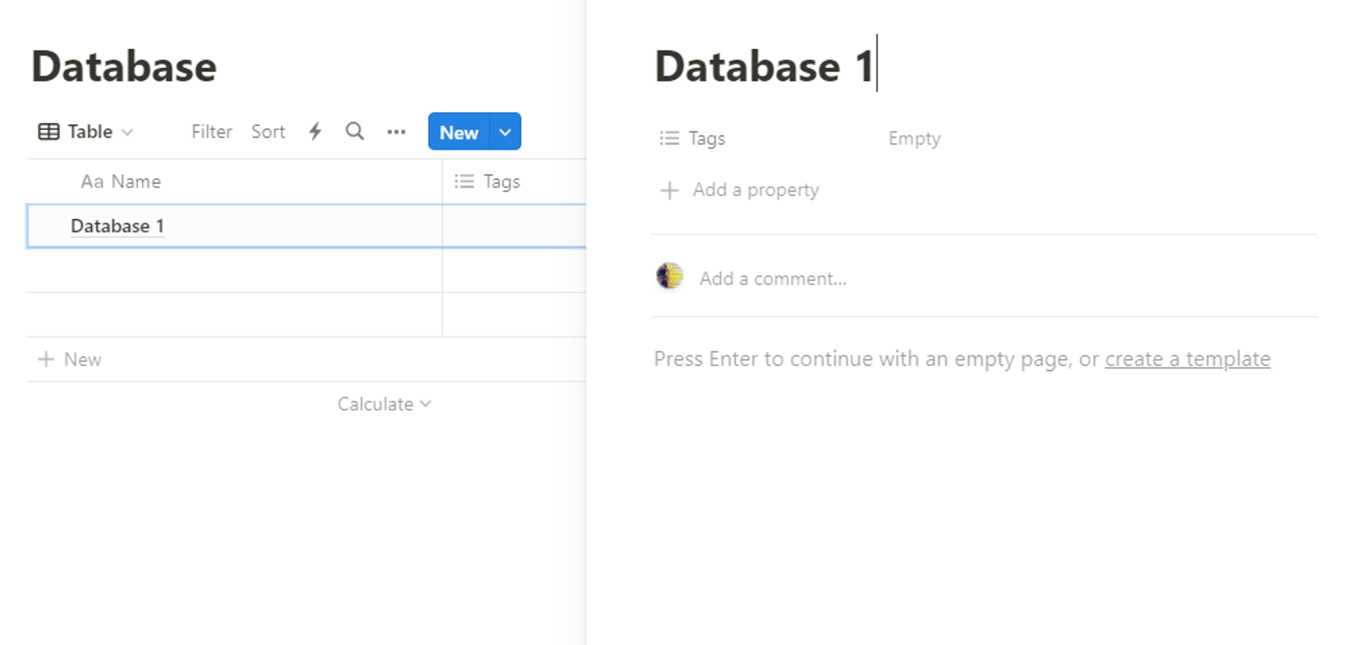Expand the New button dropdown arrow

(506, 132)
